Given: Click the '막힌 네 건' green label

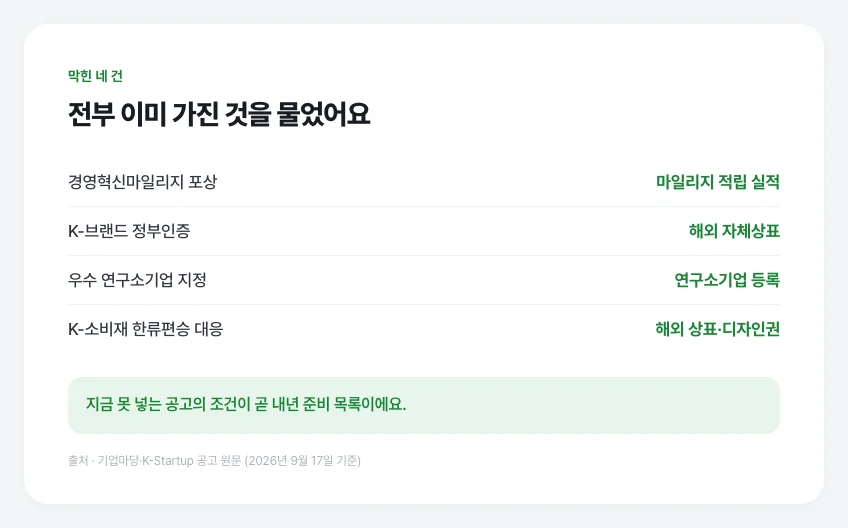Looking at the screenshot, I should pyautogui.click(x=95, y=76).
